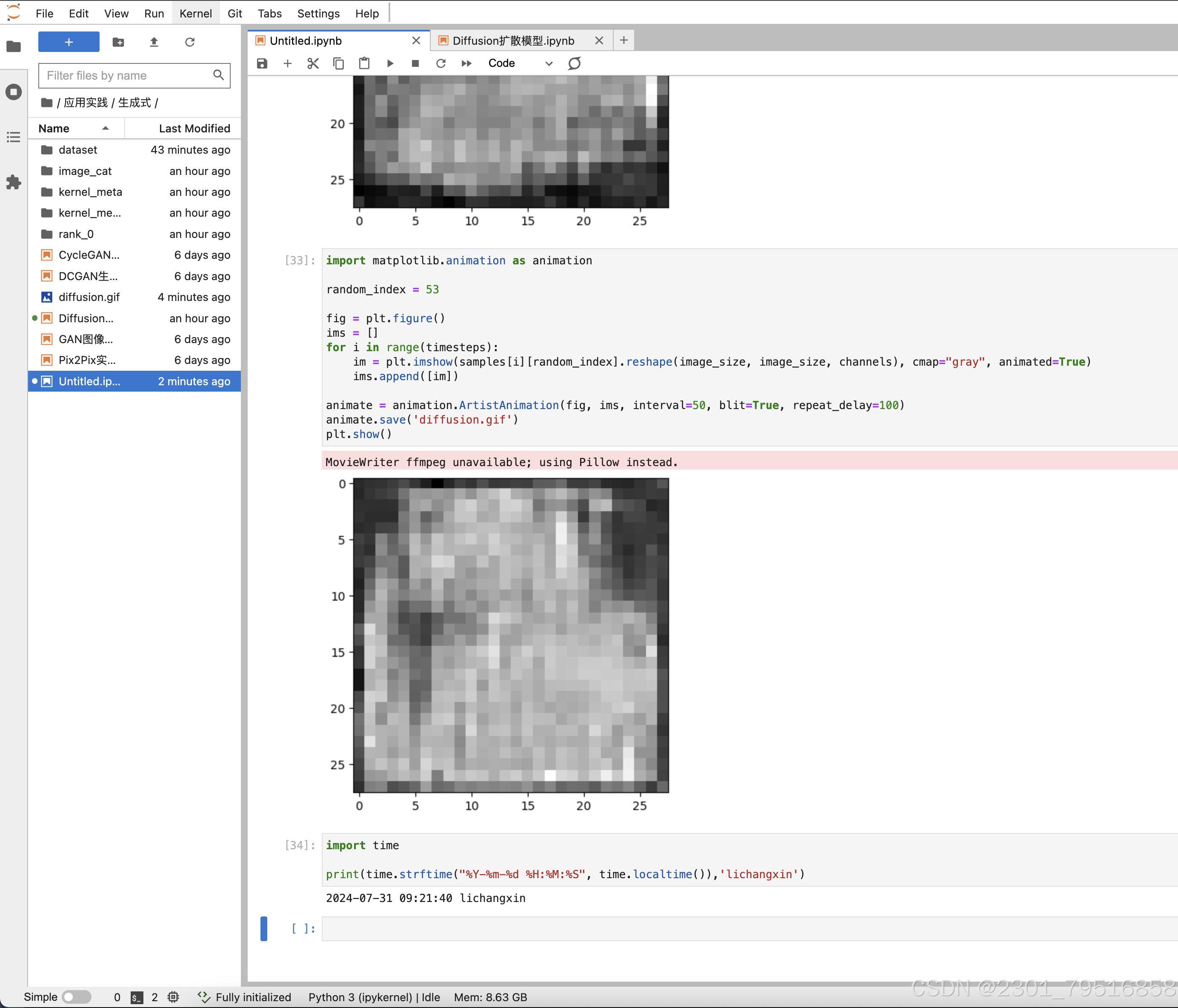Click the blue new launcher plus button
This screenshot has width=1178, height=1008.
pyautogui.click(x=69, y=42)
